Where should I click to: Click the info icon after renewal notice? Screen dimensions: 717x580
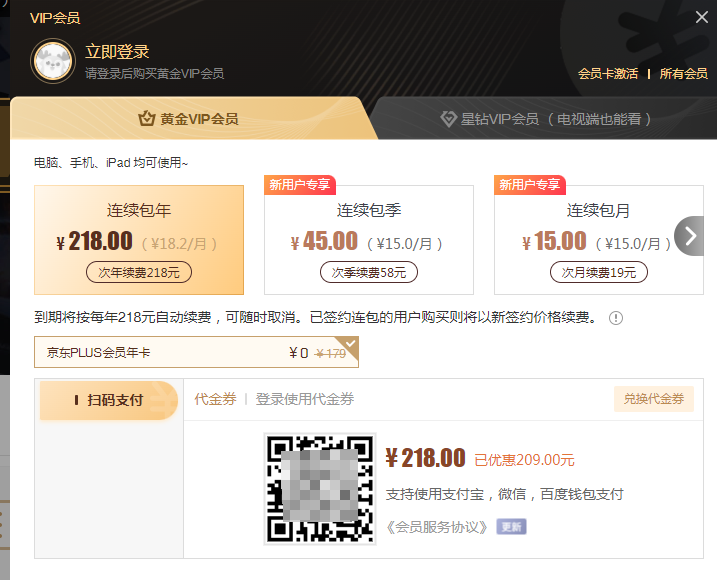[616, 318]
